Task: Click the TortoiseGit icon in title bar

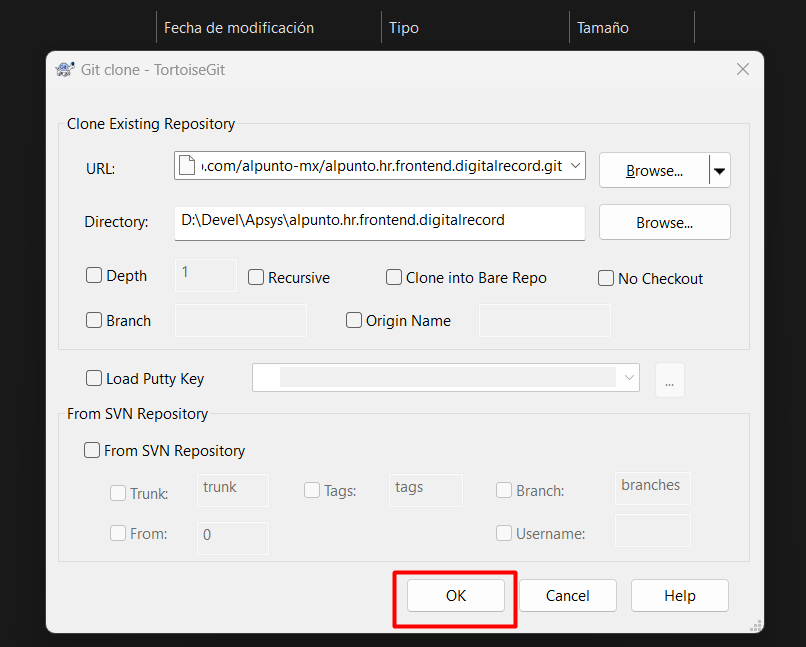Action: (64, 70)
